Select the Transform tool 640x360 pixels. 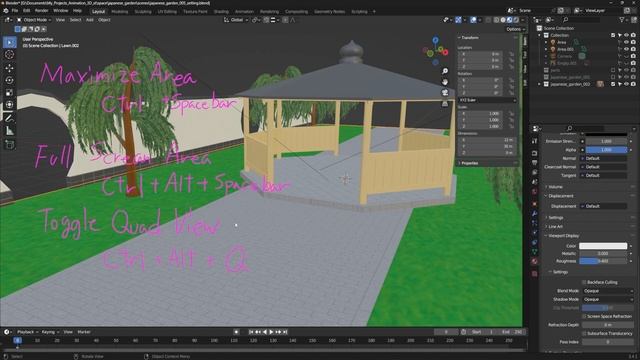(x=10, y=105)
